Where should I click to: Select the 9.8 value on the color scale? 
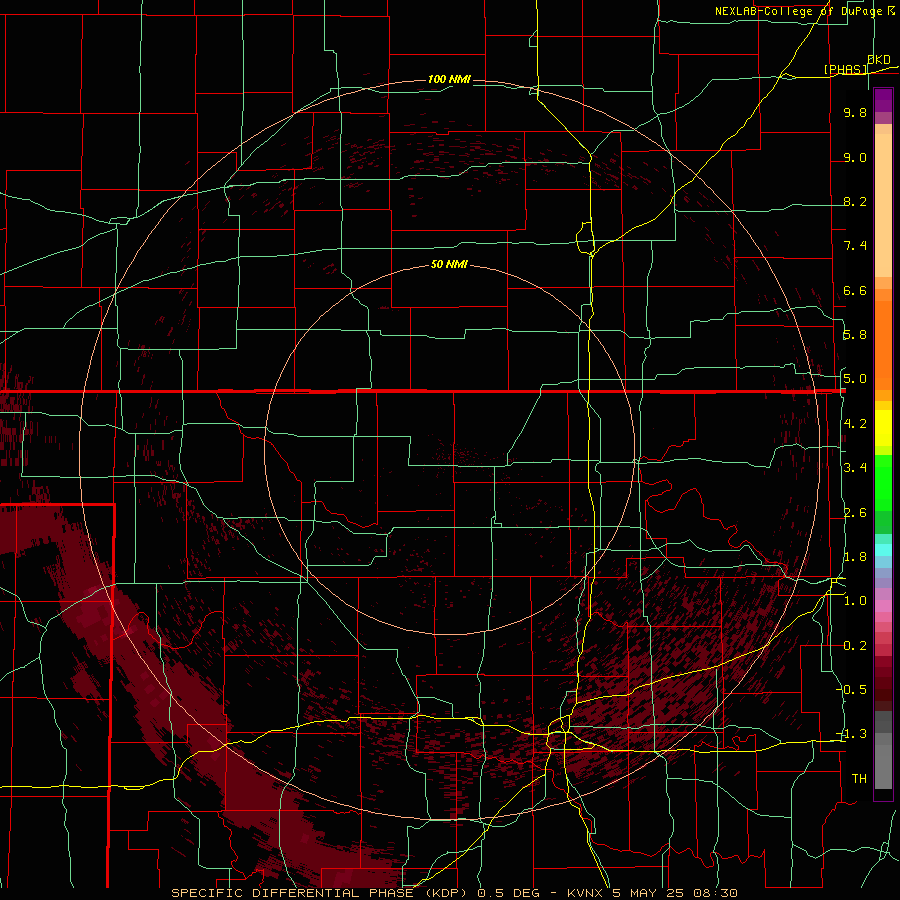point(855,112)
